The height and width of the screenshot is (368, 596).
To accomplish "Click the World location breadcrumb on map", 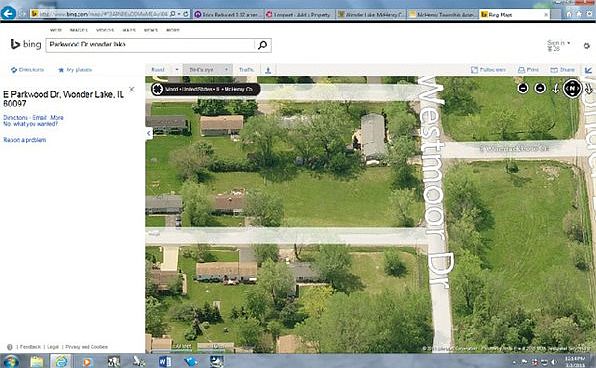I will 171,89.
